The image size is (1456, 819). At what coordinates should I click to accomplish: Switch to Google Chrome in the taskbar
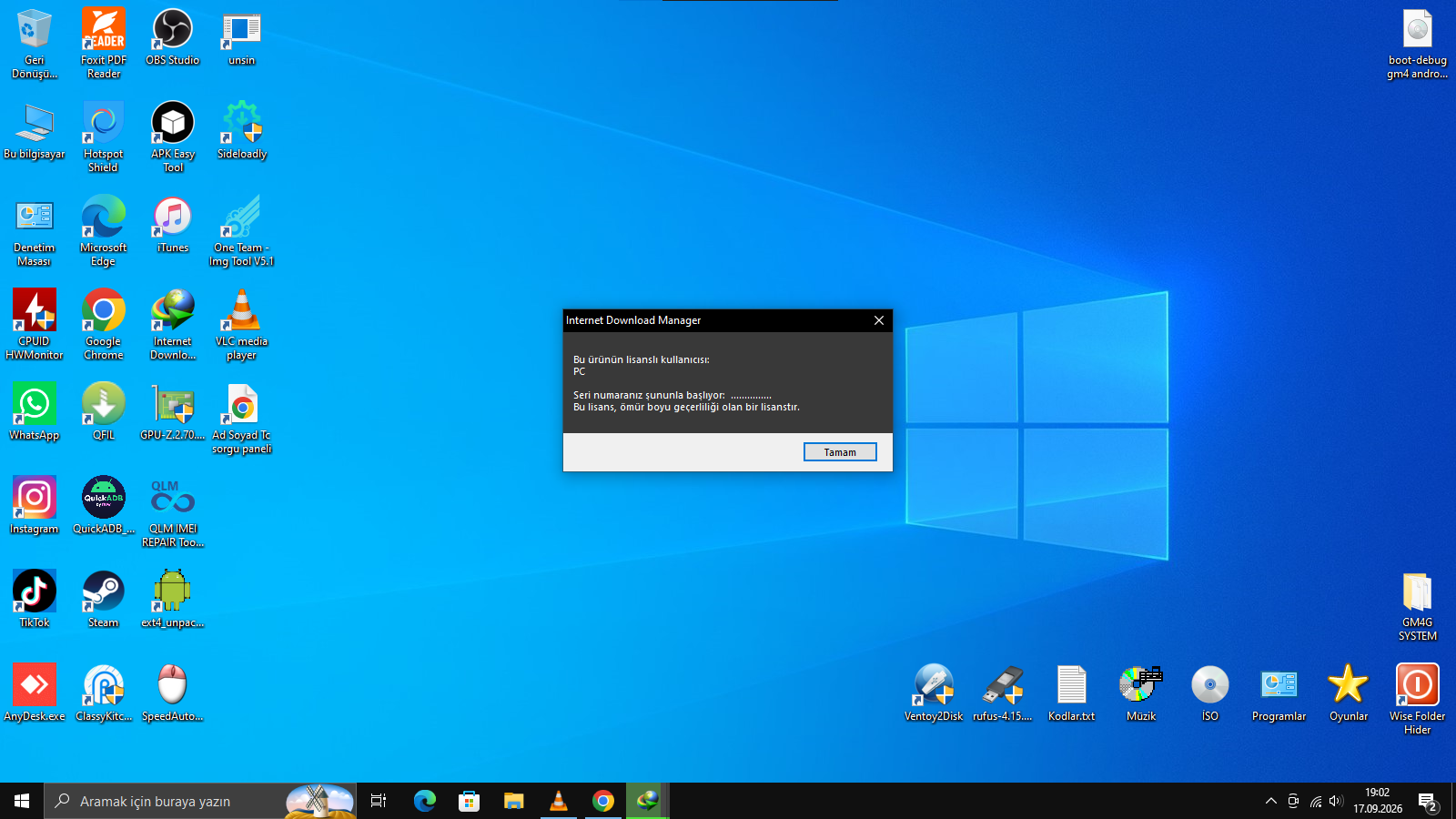coord(603,801)
